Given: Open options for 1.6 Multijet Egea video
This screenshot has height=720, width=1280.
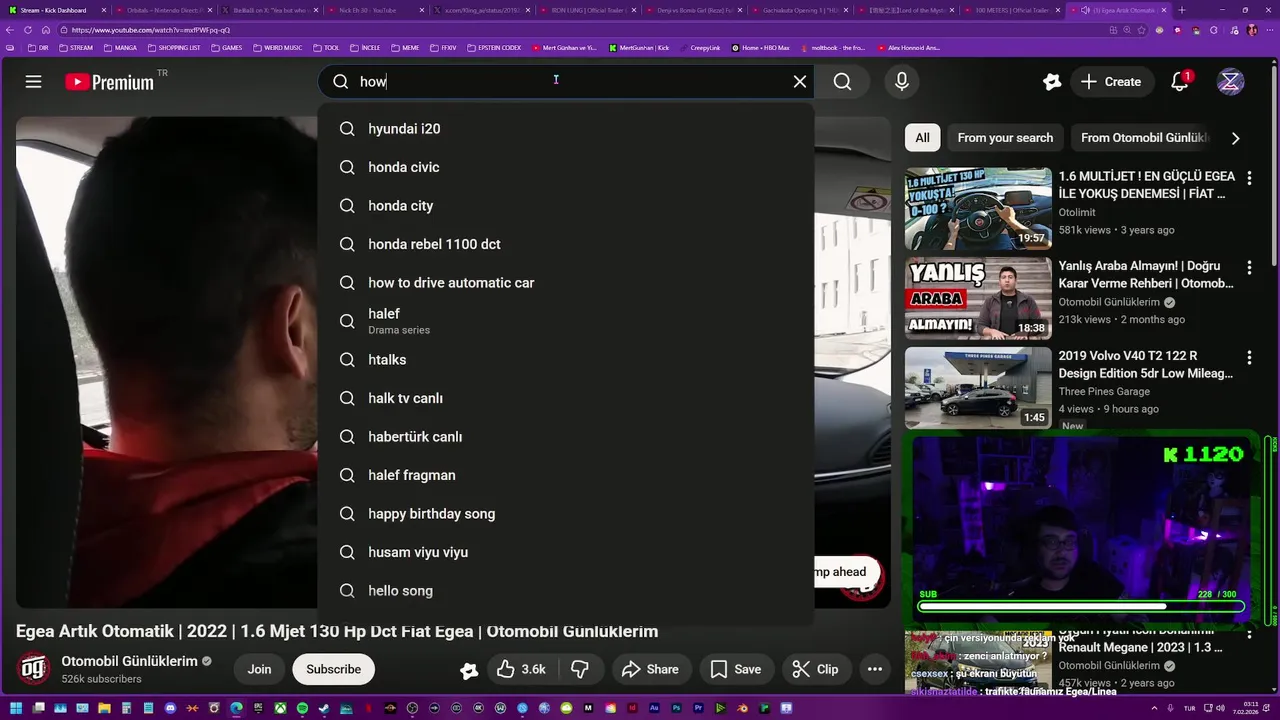Looking at the screenshot, I should 1249,178.
